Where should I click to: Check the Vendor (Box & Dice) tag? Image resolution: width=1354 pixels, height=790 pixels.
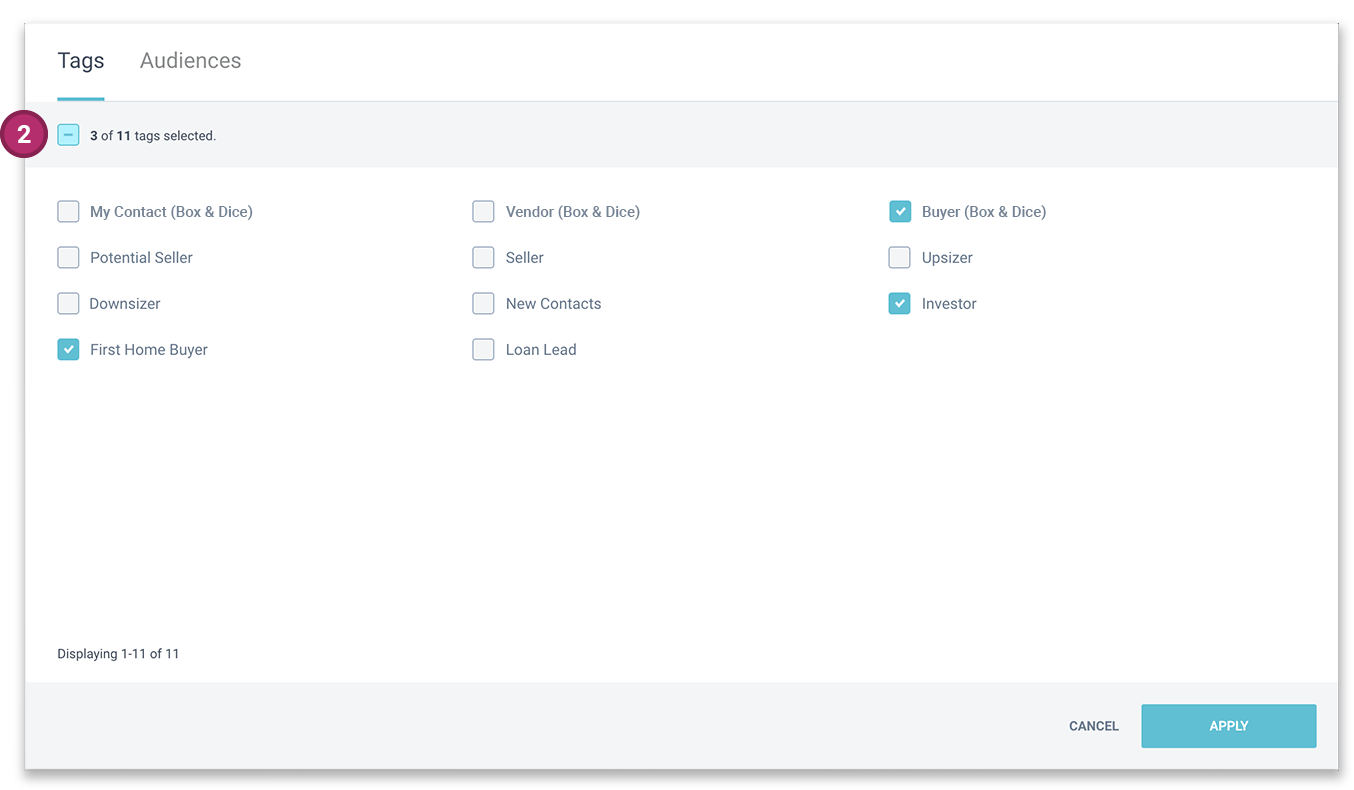click(x=483, y=211)
